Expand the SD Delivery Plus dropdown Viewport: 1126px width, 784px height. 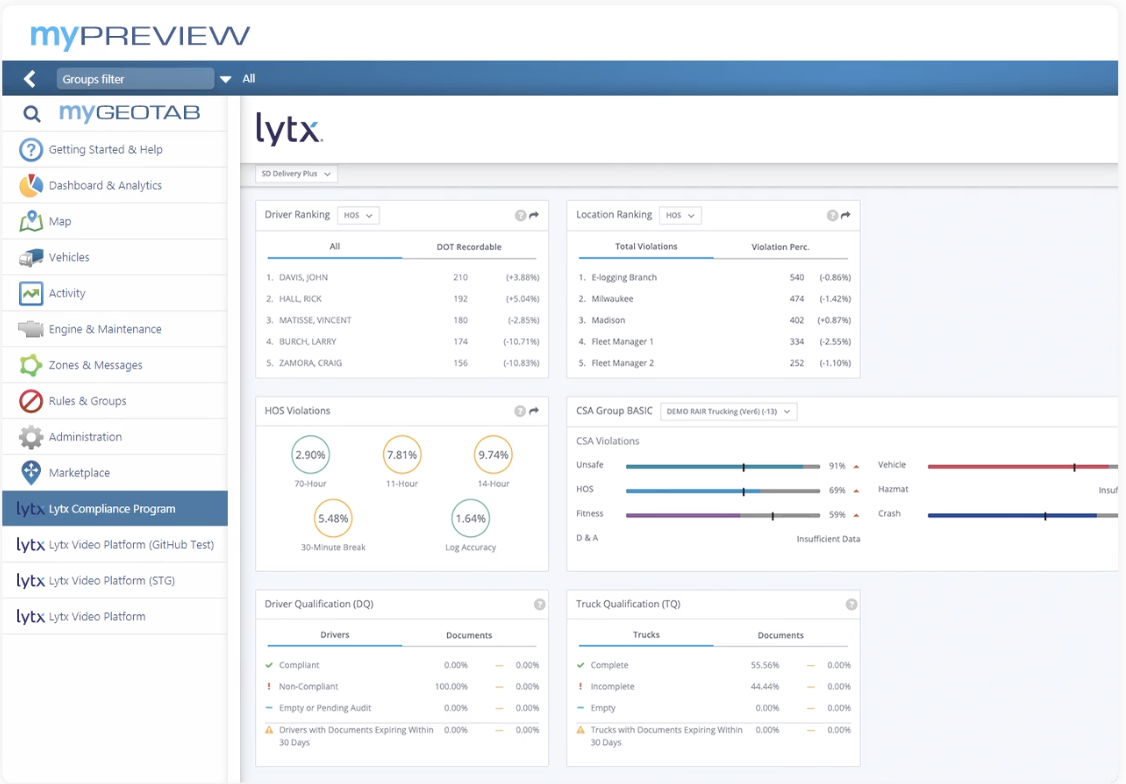click(x=297, y=174)
